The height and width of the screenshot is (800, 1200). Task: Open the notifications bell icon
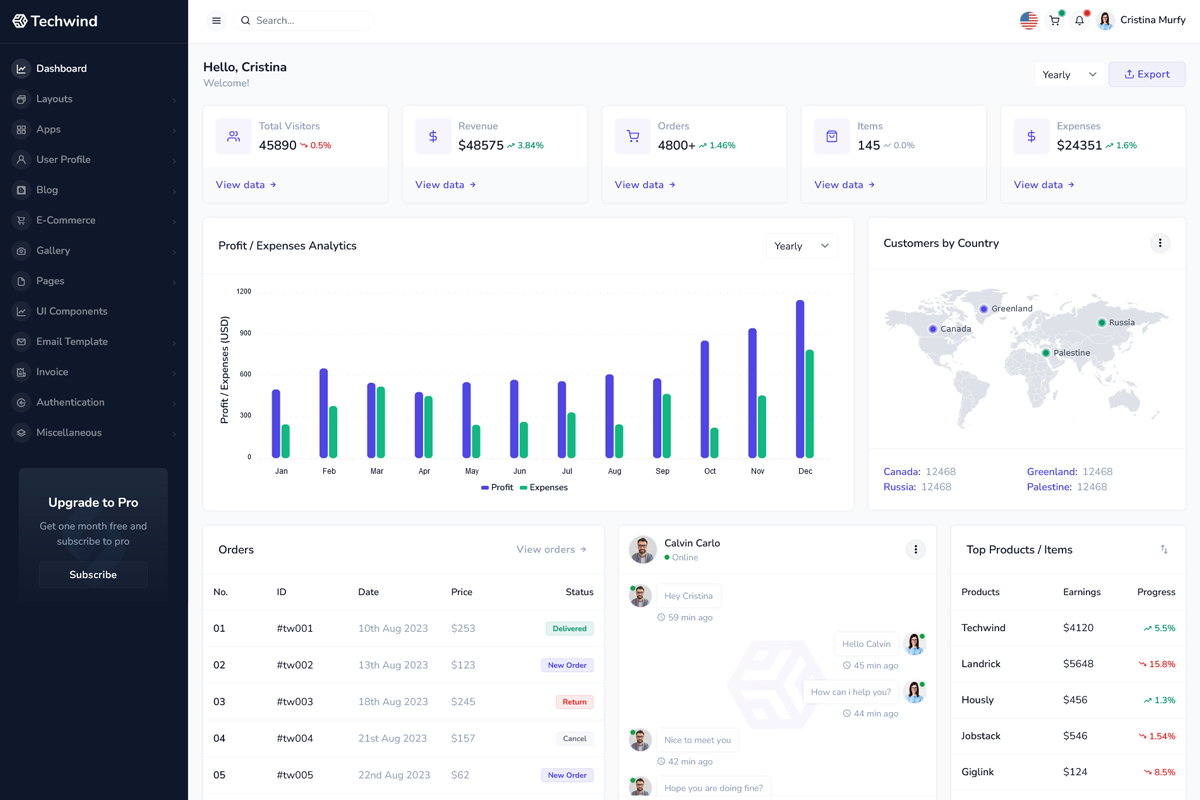(x=1079, y=20)
